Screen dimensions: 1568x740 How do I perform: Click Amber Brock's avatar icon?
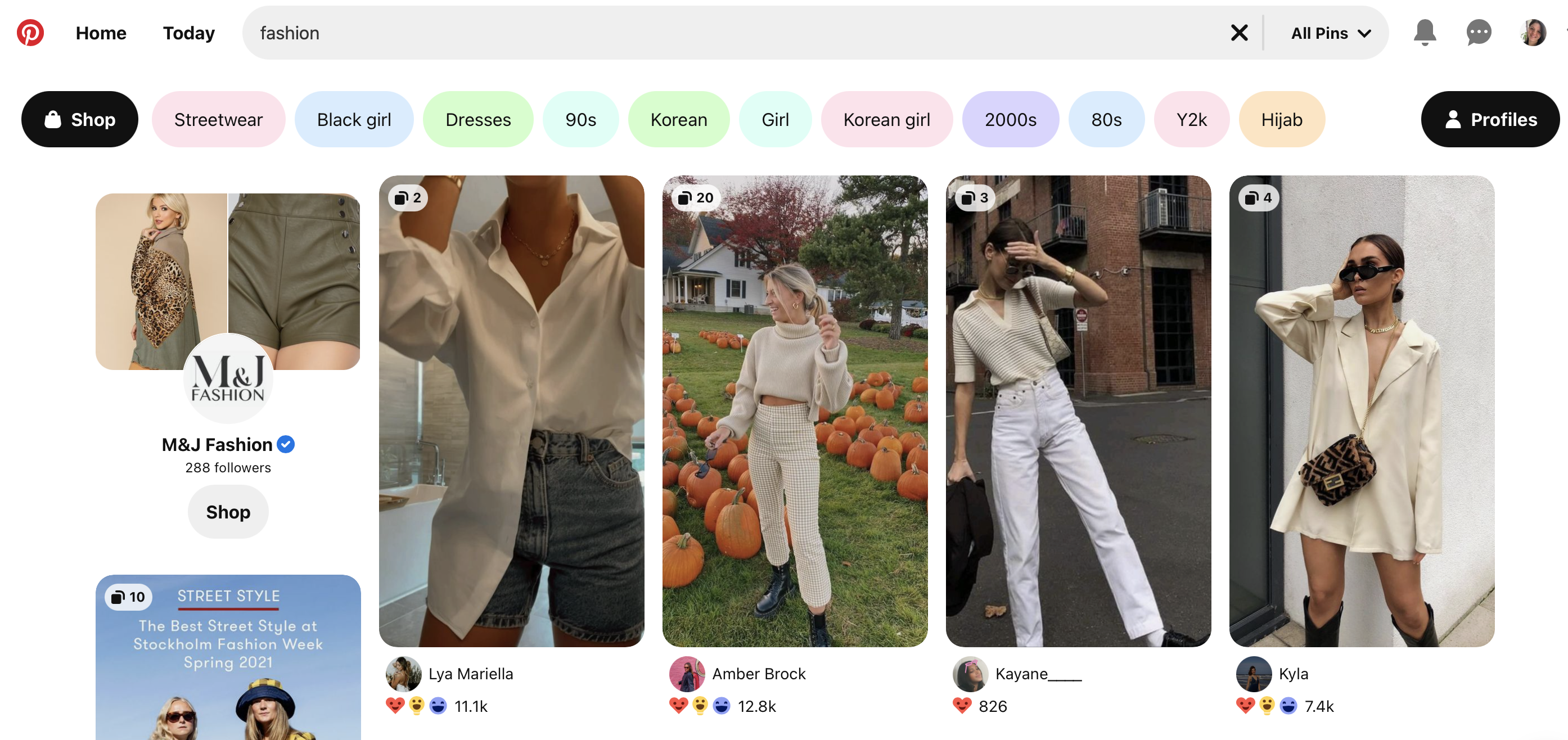pos(687,674)
